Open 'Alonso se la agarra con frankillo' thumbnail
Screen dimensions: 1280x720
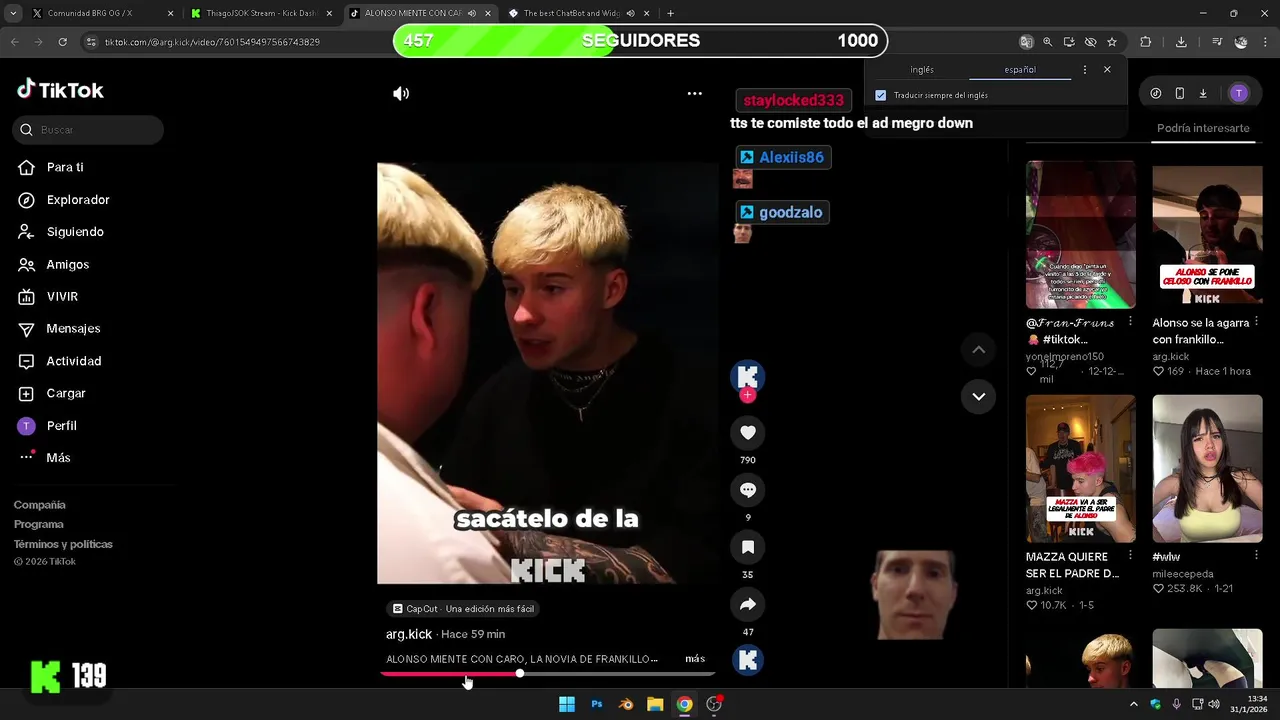pyautogui.click(x=1207, y=235)
